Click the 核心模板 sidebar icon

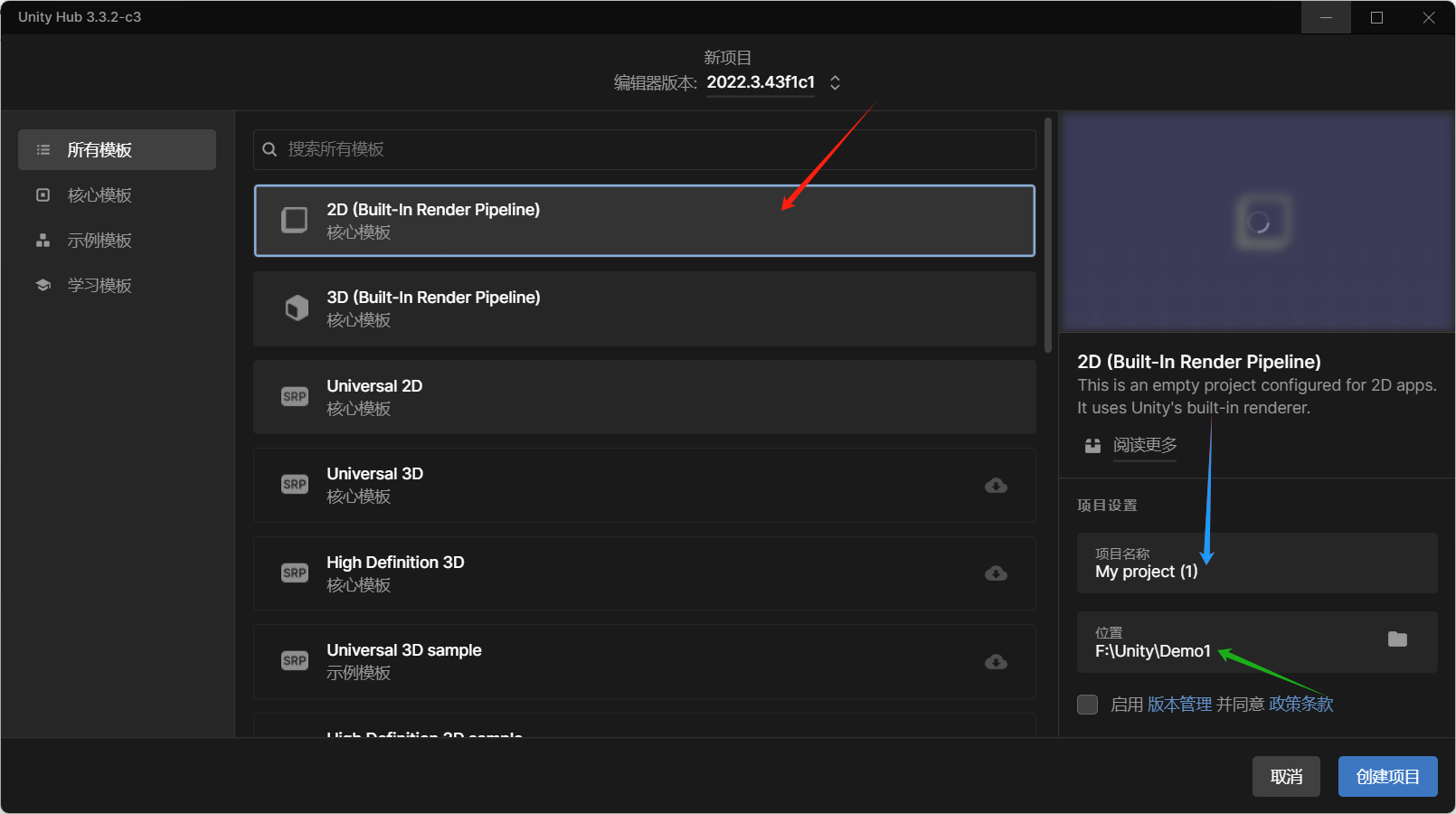(x=43, y=194)
